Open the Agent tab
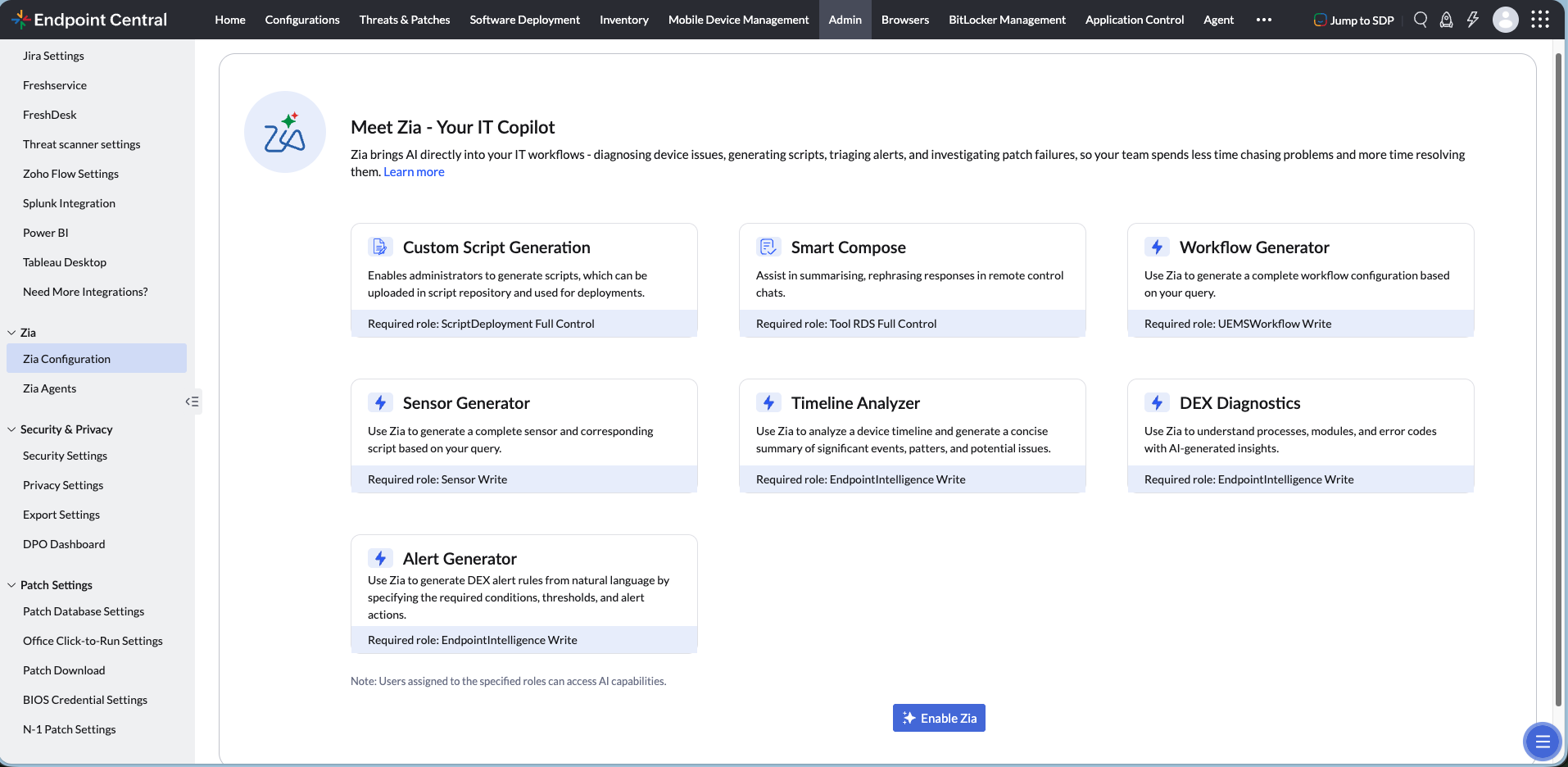Image resolution: width=1568 pixels, height=767 pixels. [x=1219, y=20]
